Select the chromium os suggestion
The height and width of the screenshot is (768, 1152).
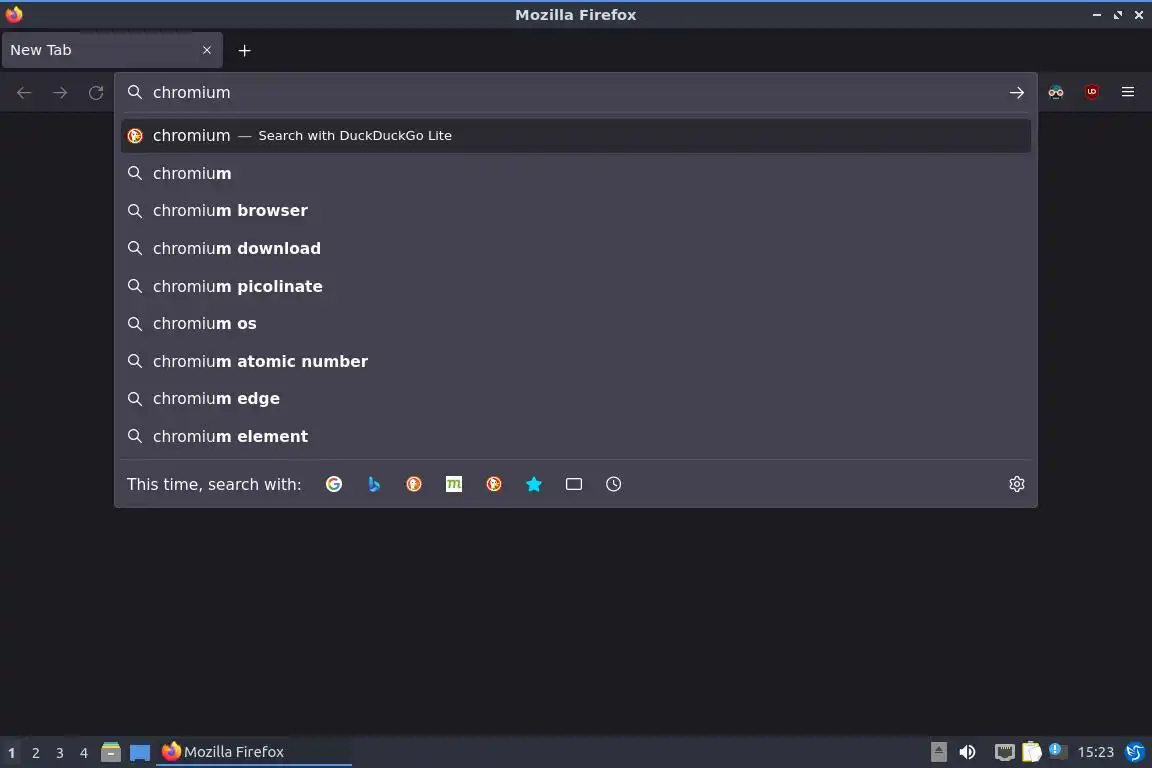tap(576, 324)
